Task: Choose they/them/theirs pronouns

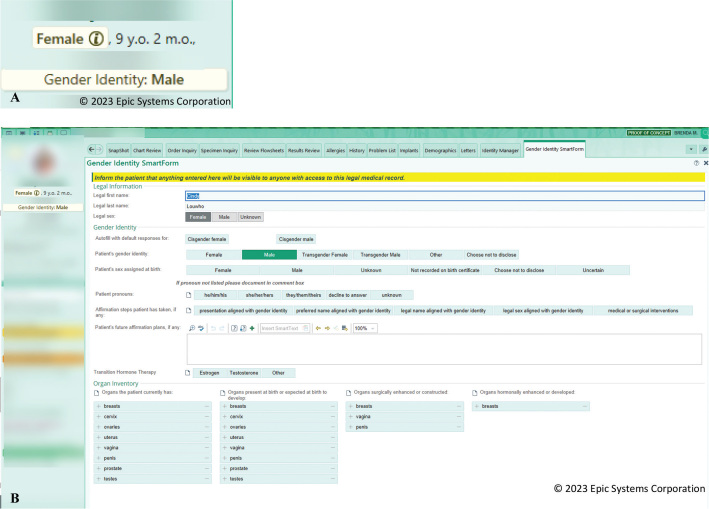Action: [303, 295]
